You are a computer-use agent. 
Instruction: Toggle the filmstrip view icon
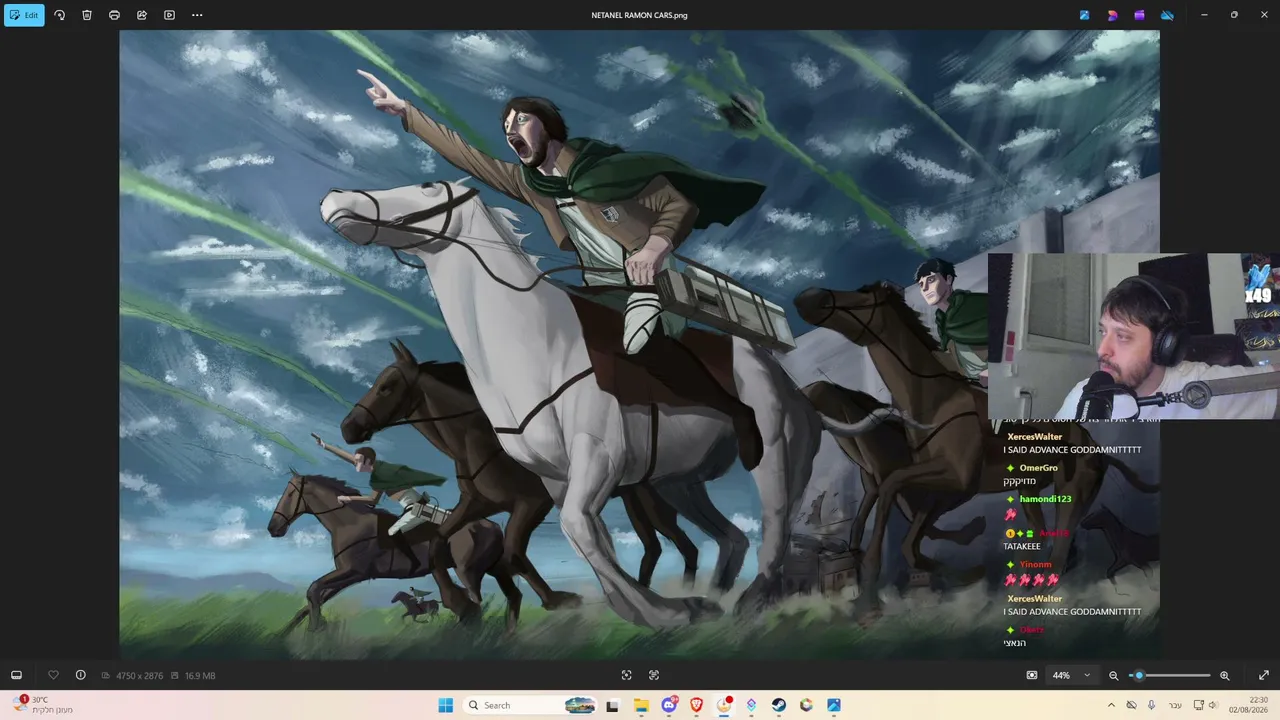tap(16, 675)
